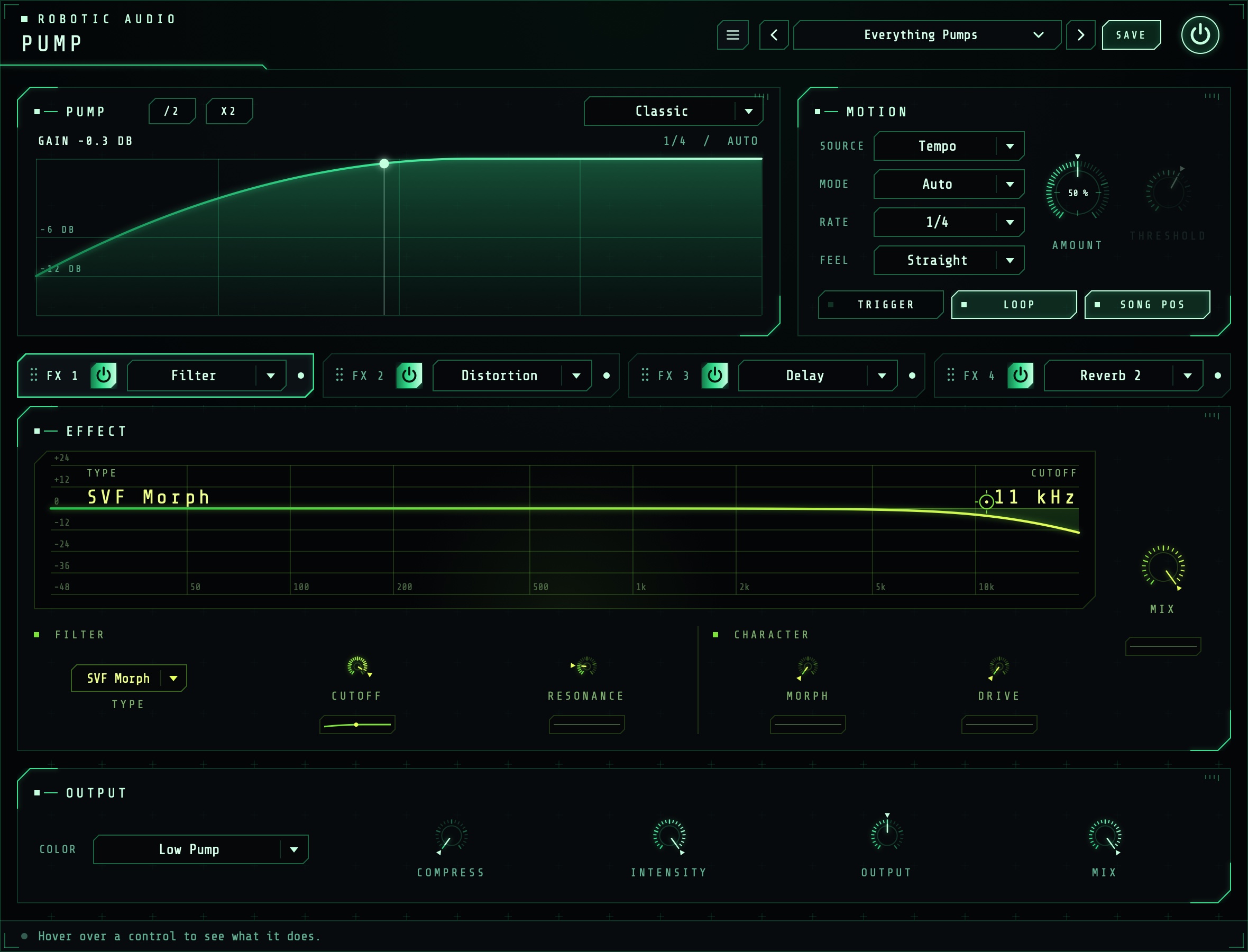The width and height of the screenshot is (1248, 952).
Task: Click the 11 kHz cutoff readout
Action: click(1035, 497)
